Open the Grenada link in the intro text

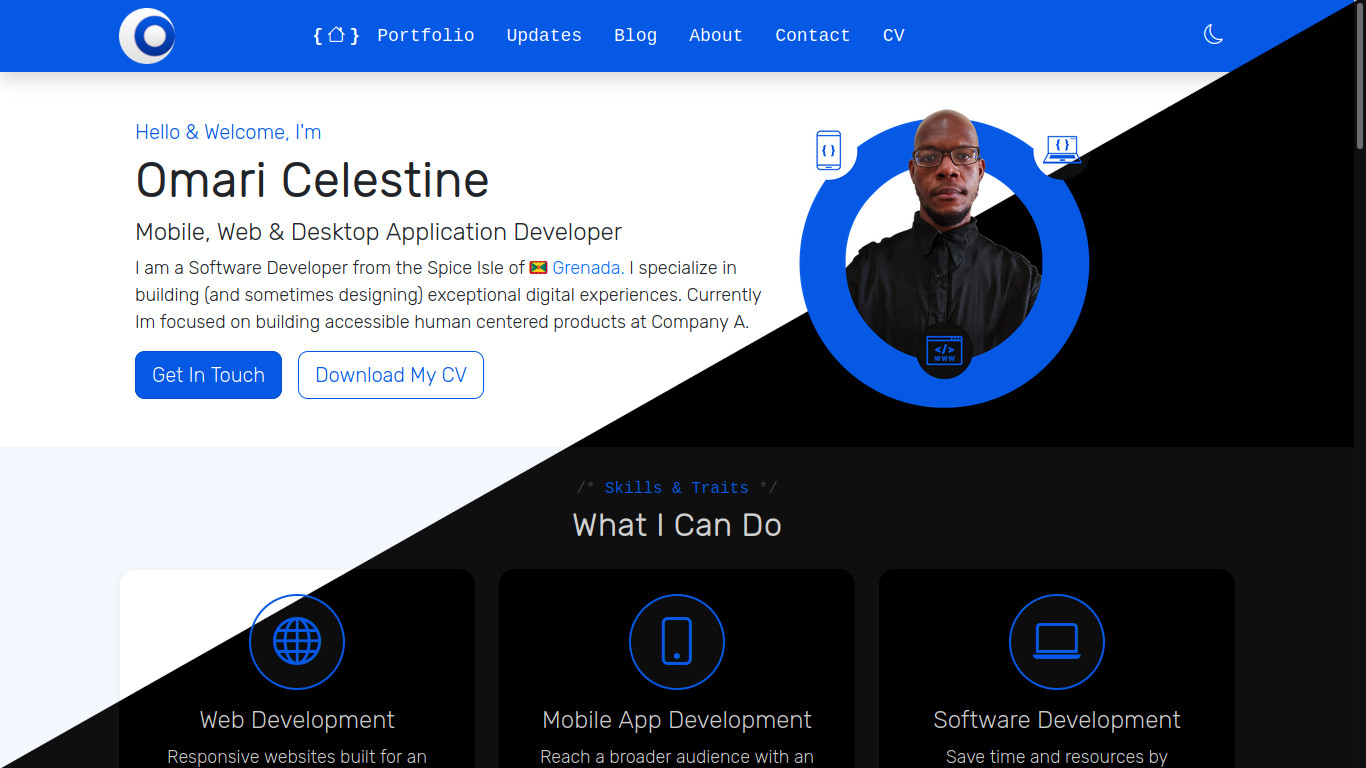(587, 268)
